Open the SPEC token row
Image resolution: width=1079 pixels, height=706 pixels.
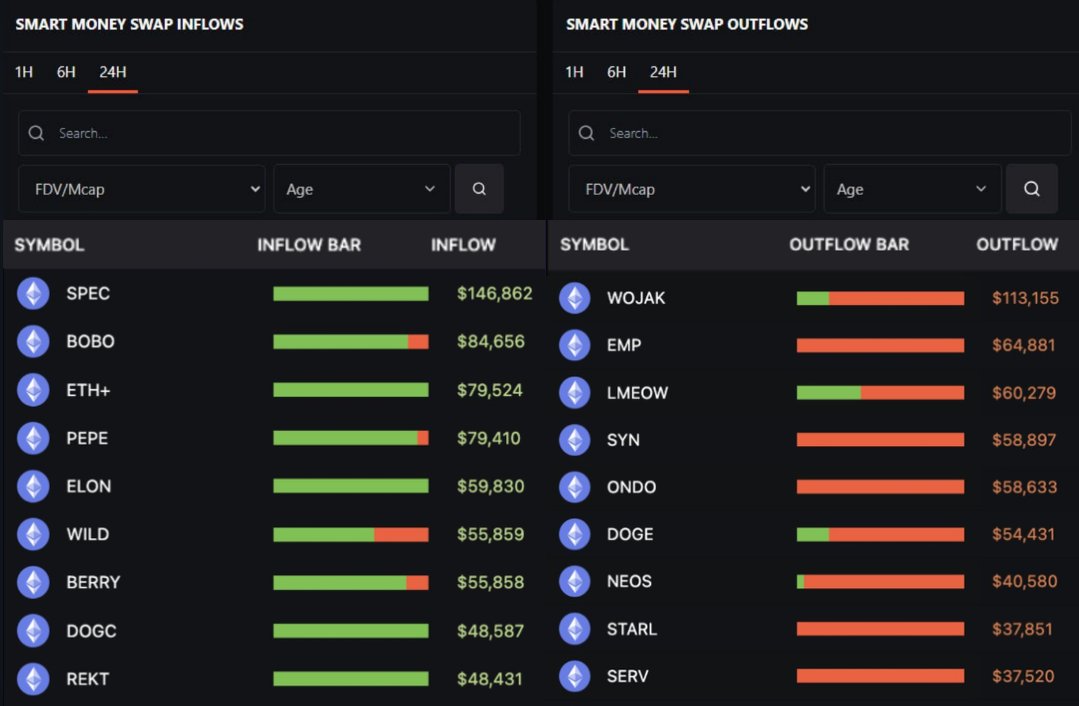coord(274,294)
